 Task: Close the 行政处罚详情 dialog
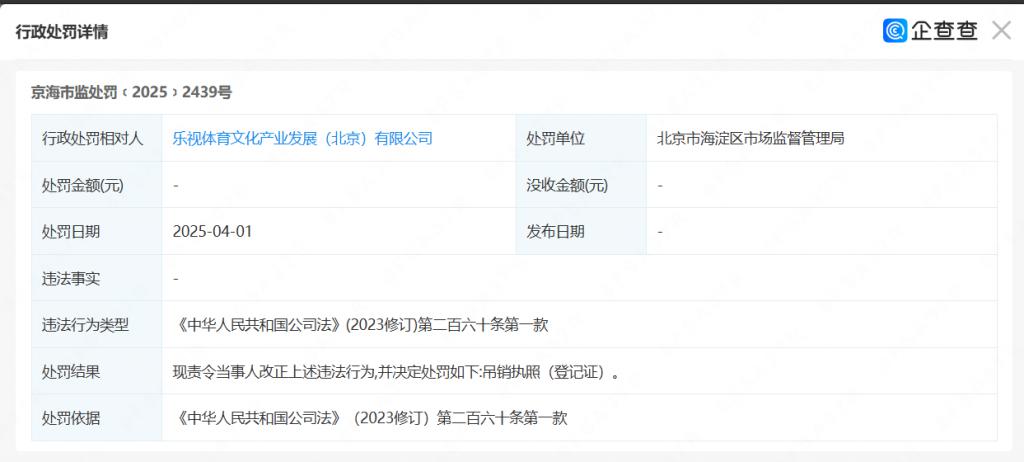click(1001, 30)
